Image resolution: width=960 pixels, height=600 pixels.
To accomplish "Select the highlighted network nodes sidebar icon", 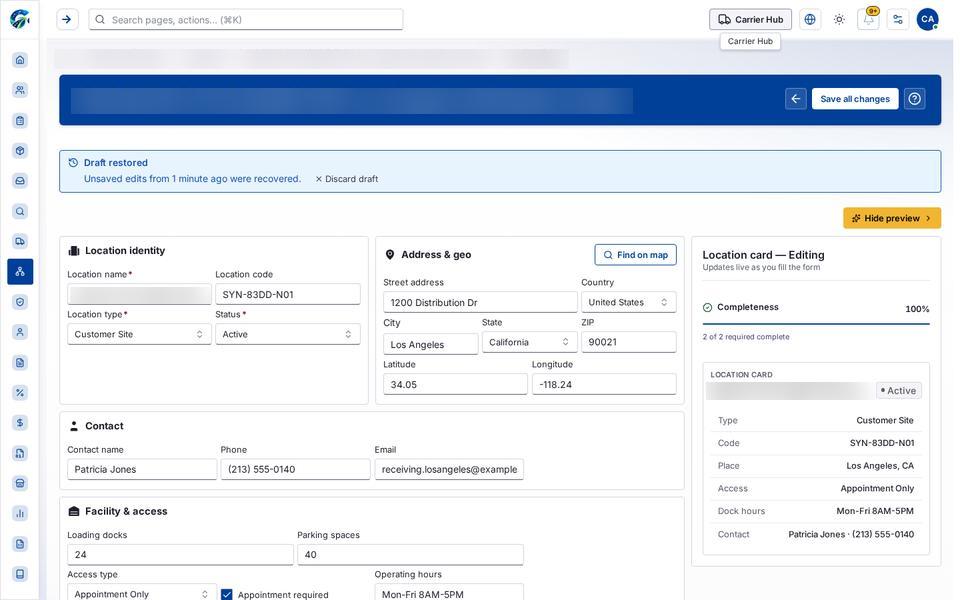I will click(x=20, y=272).
